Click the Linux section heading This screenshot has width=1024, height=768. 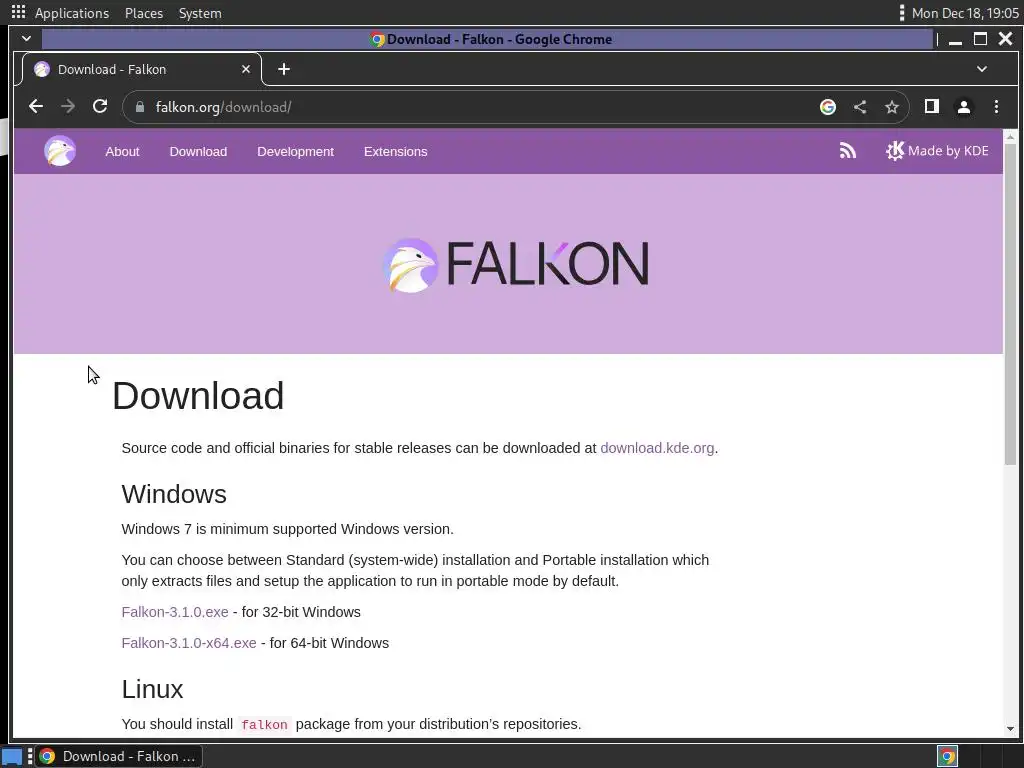click(152, 690)
